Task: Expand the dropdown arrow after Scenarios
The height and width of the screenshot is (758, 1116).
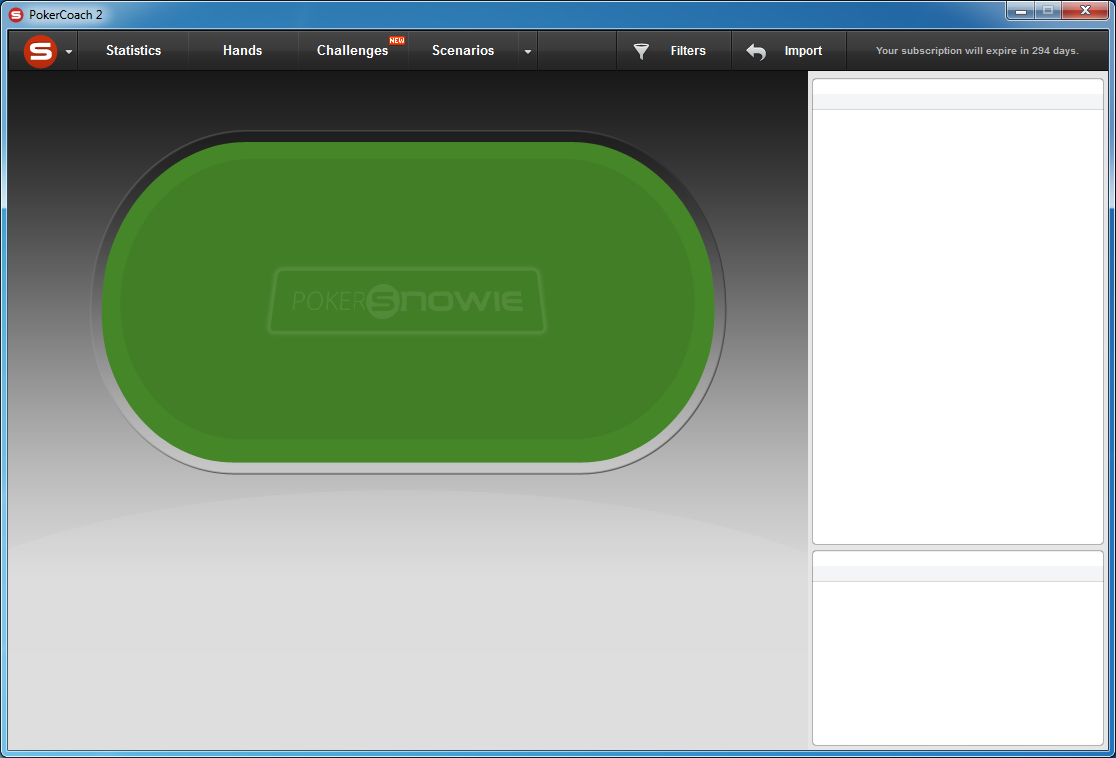Action: point(527,52)
